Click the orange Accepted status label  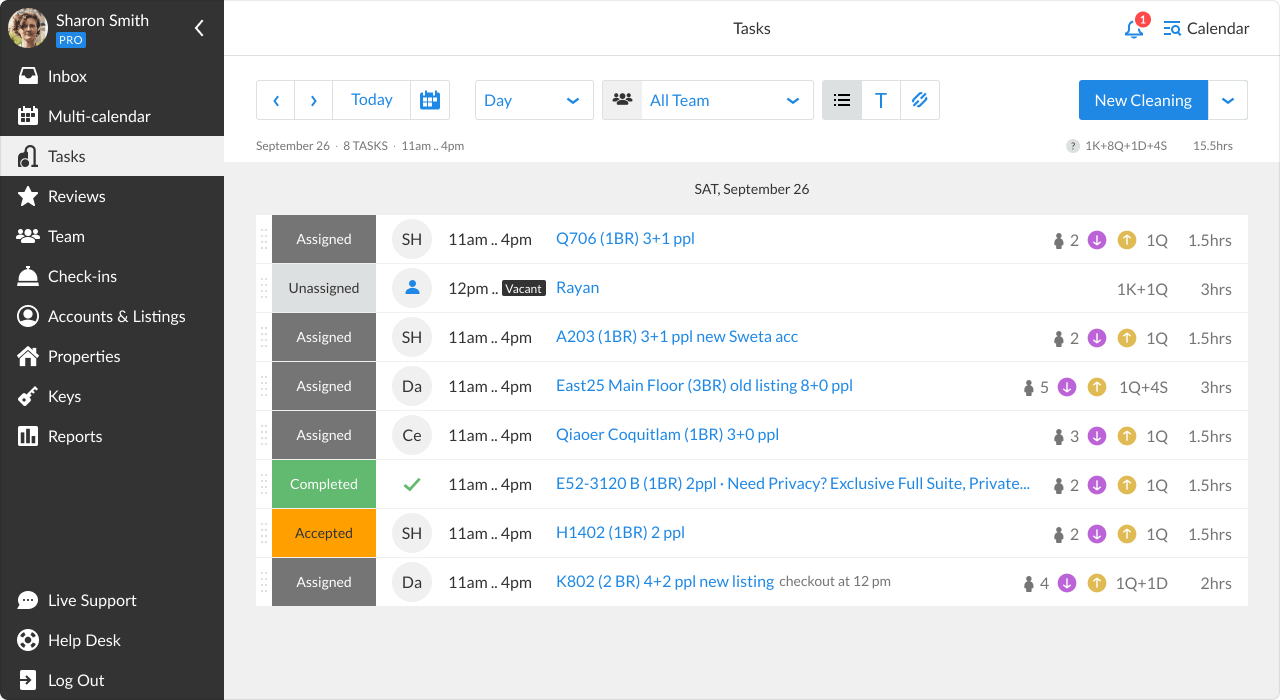[x=324, y=533]
